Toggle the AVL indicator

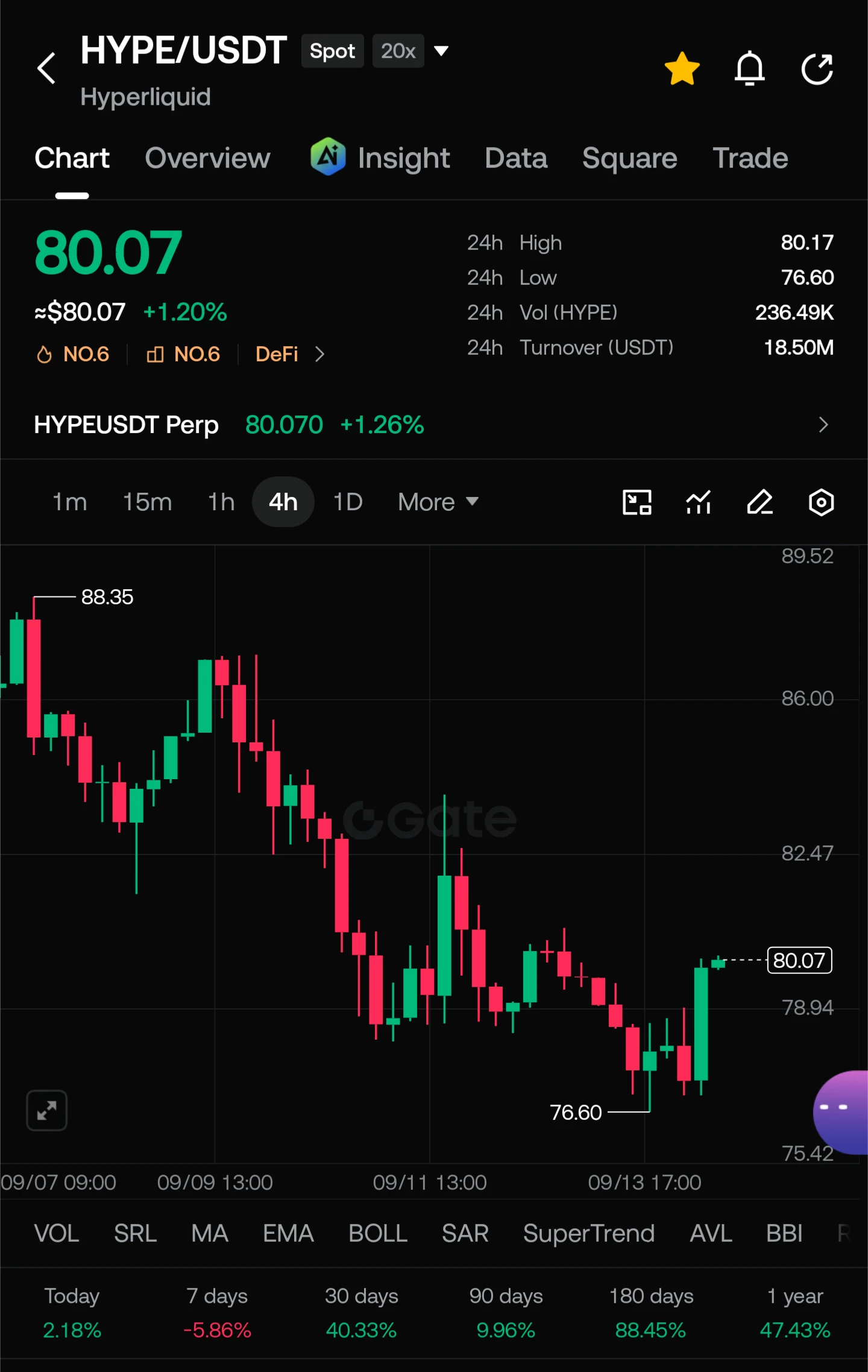click(x=711, y=1233)
